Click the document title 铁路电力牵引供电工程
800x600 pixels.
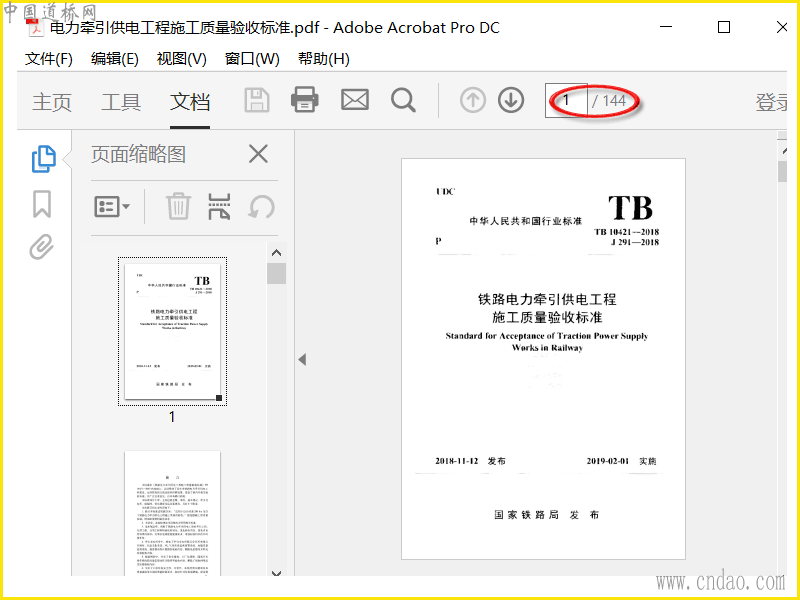tap(547, 299)
